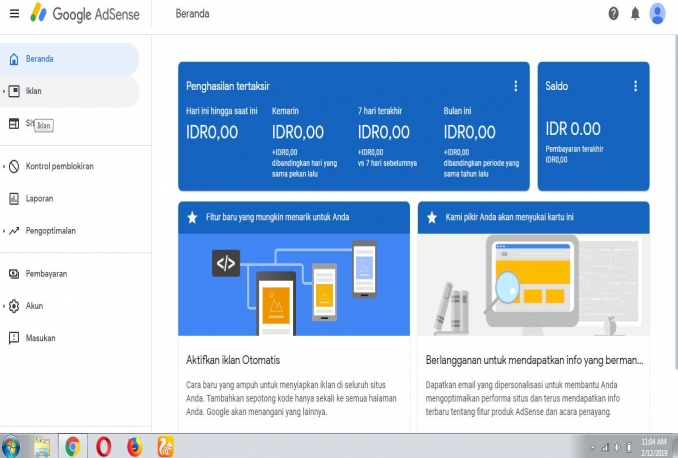
Task: Open Masukan feedback item
Action: 40,338
